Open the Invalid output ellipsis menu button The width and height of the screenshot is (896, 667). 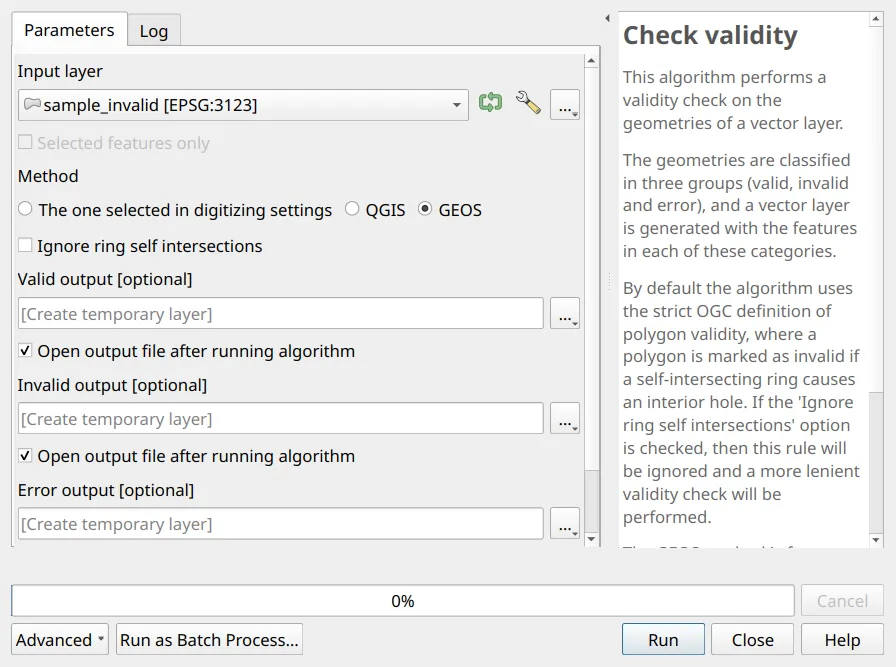(x=565, y=418)
